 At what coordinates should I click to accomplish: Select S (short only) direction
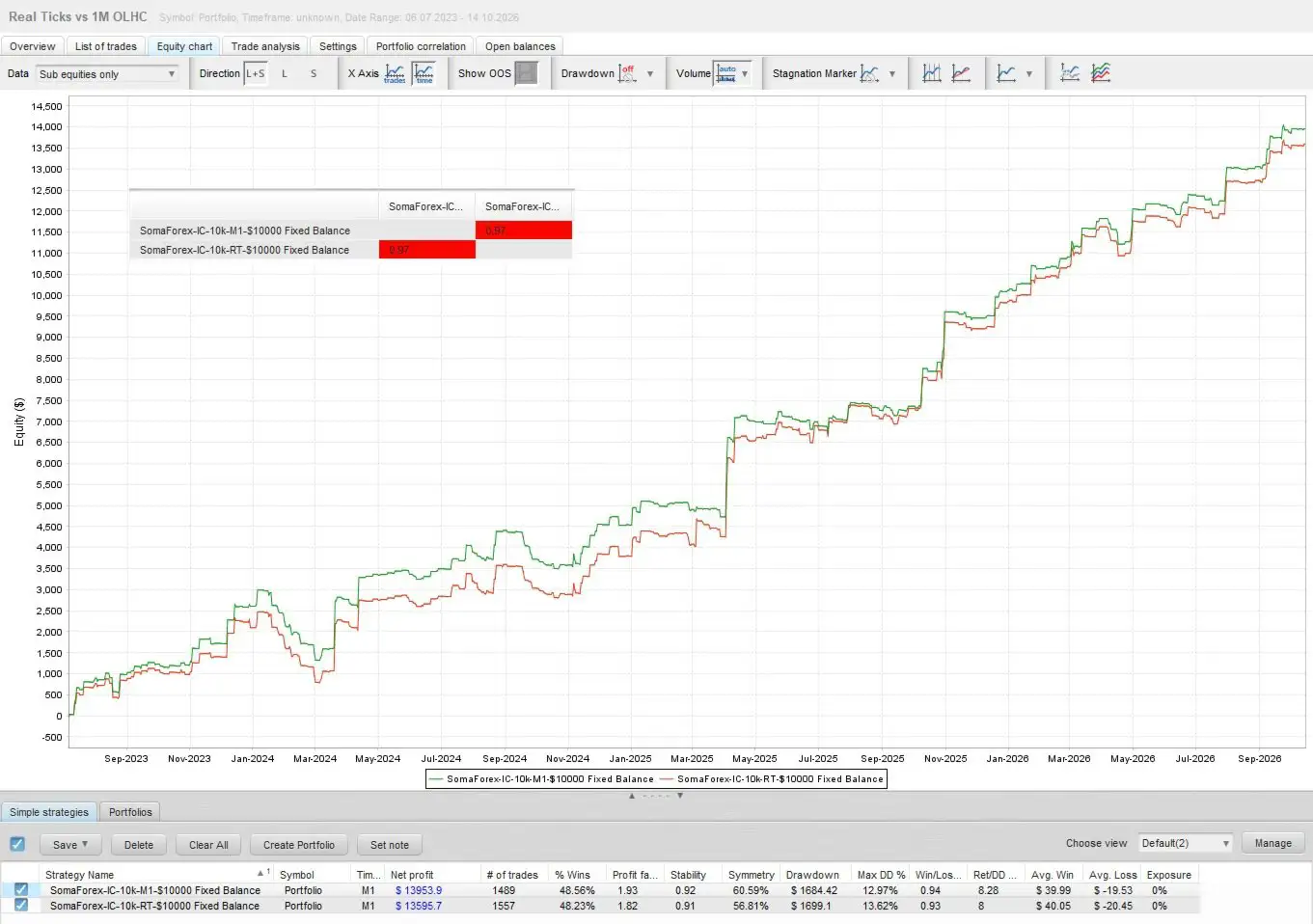[314, 73]
